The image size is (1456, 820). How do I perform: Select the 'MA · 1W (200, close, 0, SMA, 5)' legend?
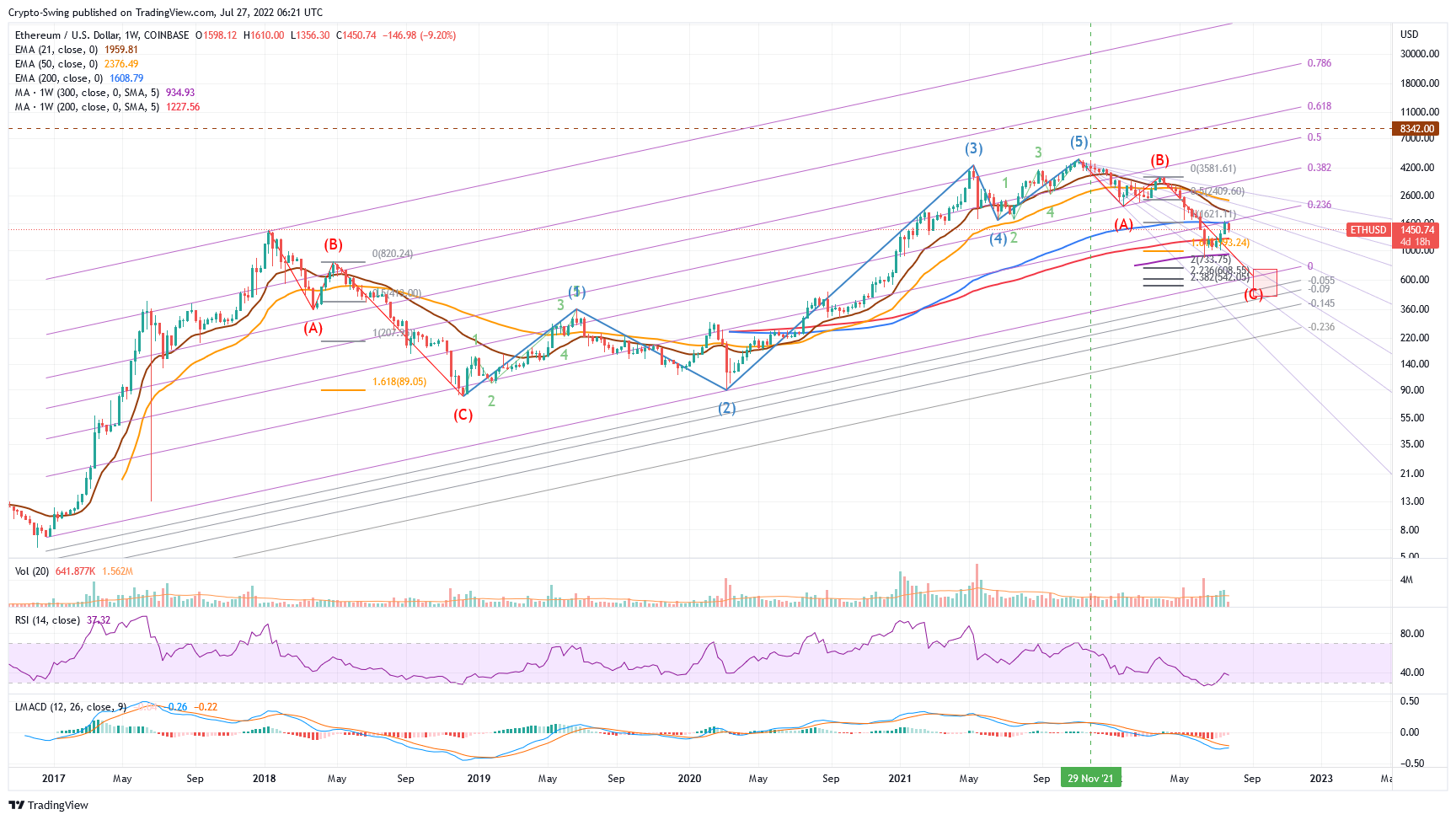click(87, 107)
